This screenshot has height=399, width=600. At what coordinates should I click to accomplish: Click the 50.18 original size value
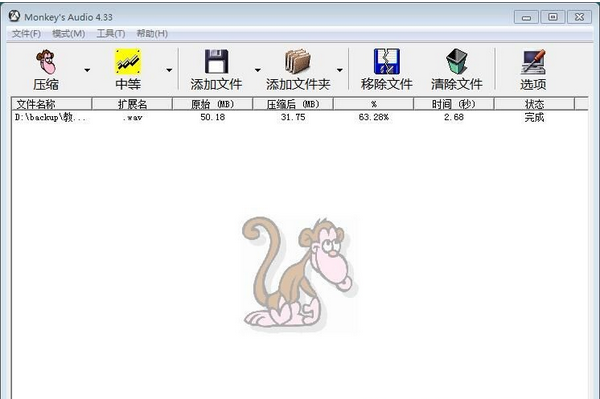click(213, 117)
